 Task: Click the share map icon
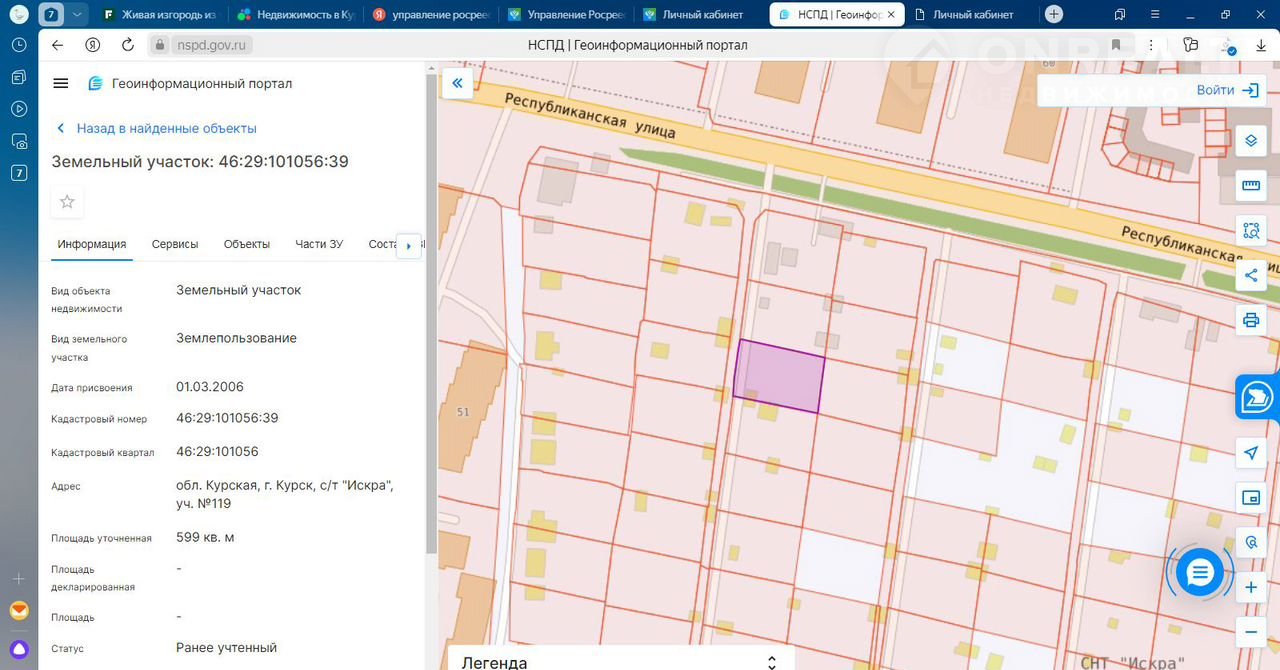click(1250, 276)
